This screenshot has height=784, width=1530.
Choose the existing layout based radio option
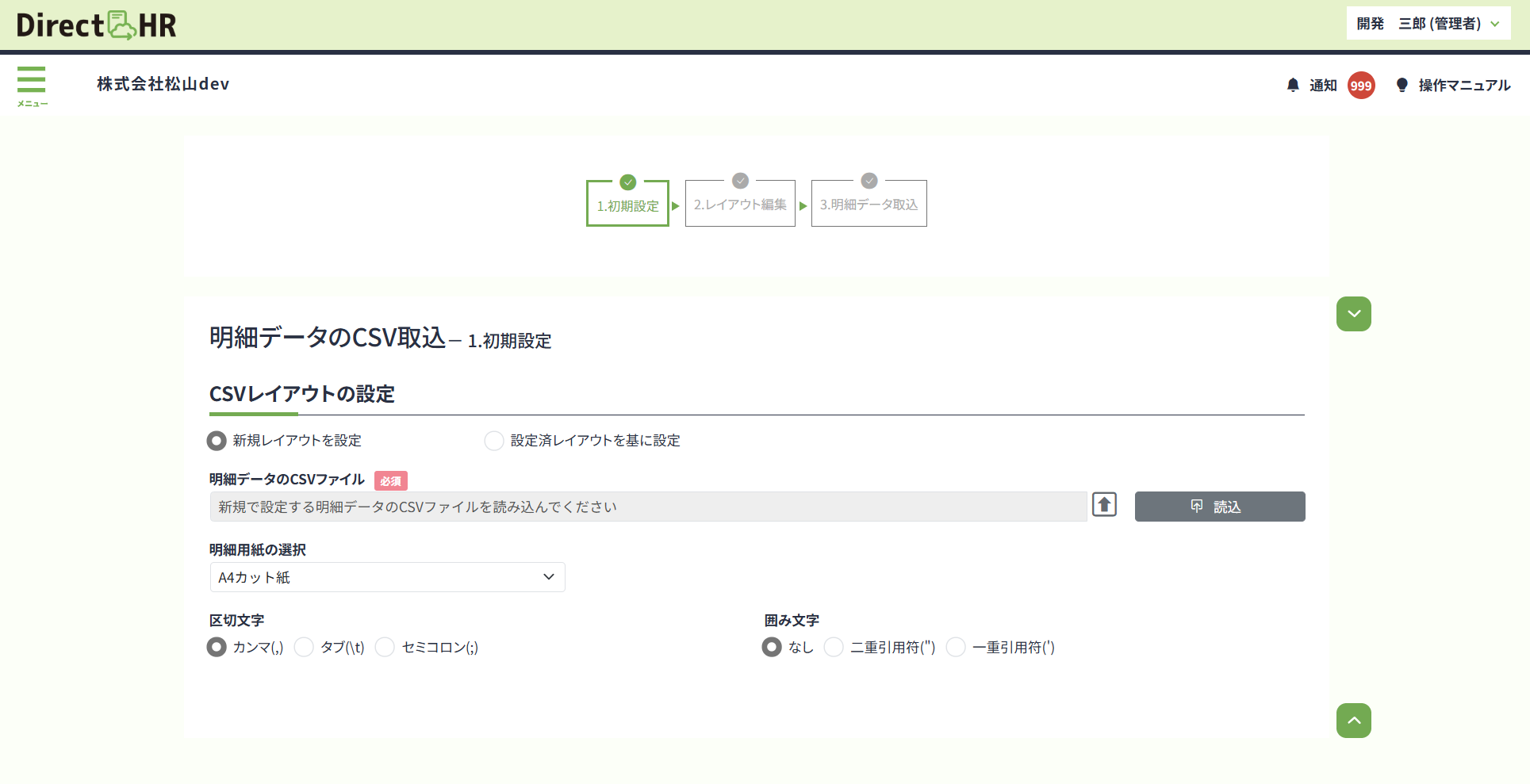[494, 441]
